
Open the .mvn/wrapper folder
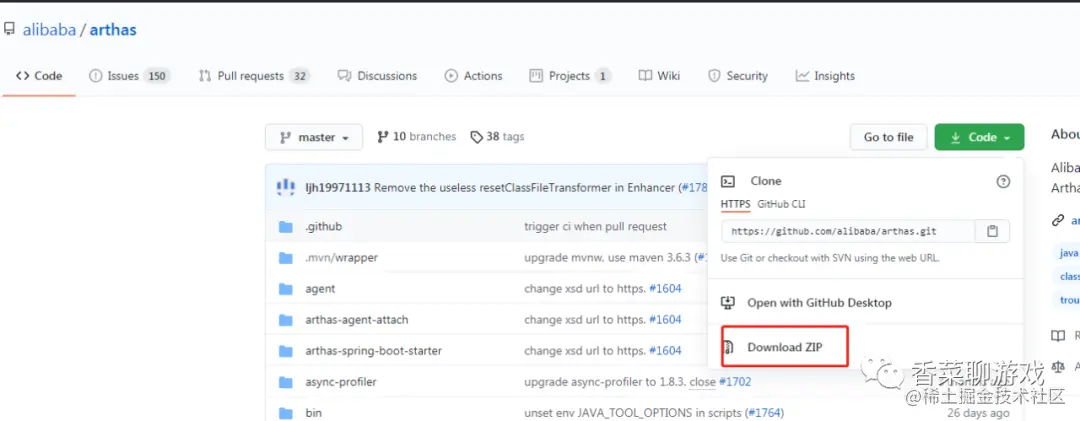pyautogui.click(x=342, y=257)
